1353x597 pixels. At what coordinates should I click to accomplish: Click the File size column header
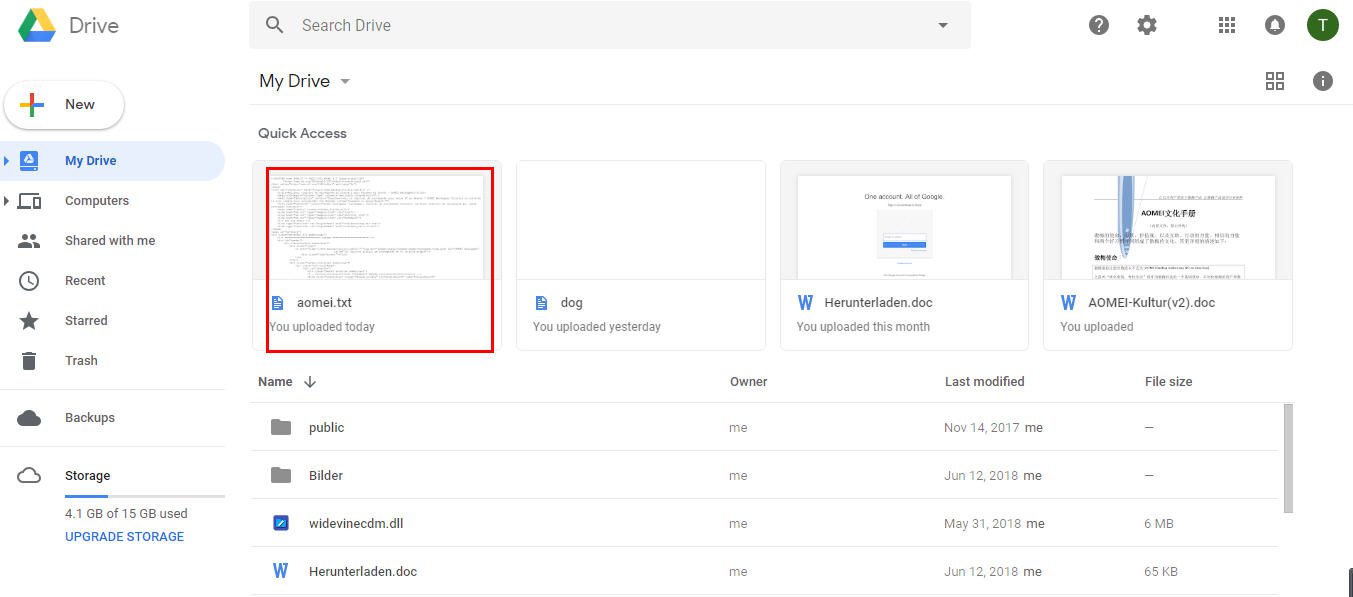[x=1168, y=381]
